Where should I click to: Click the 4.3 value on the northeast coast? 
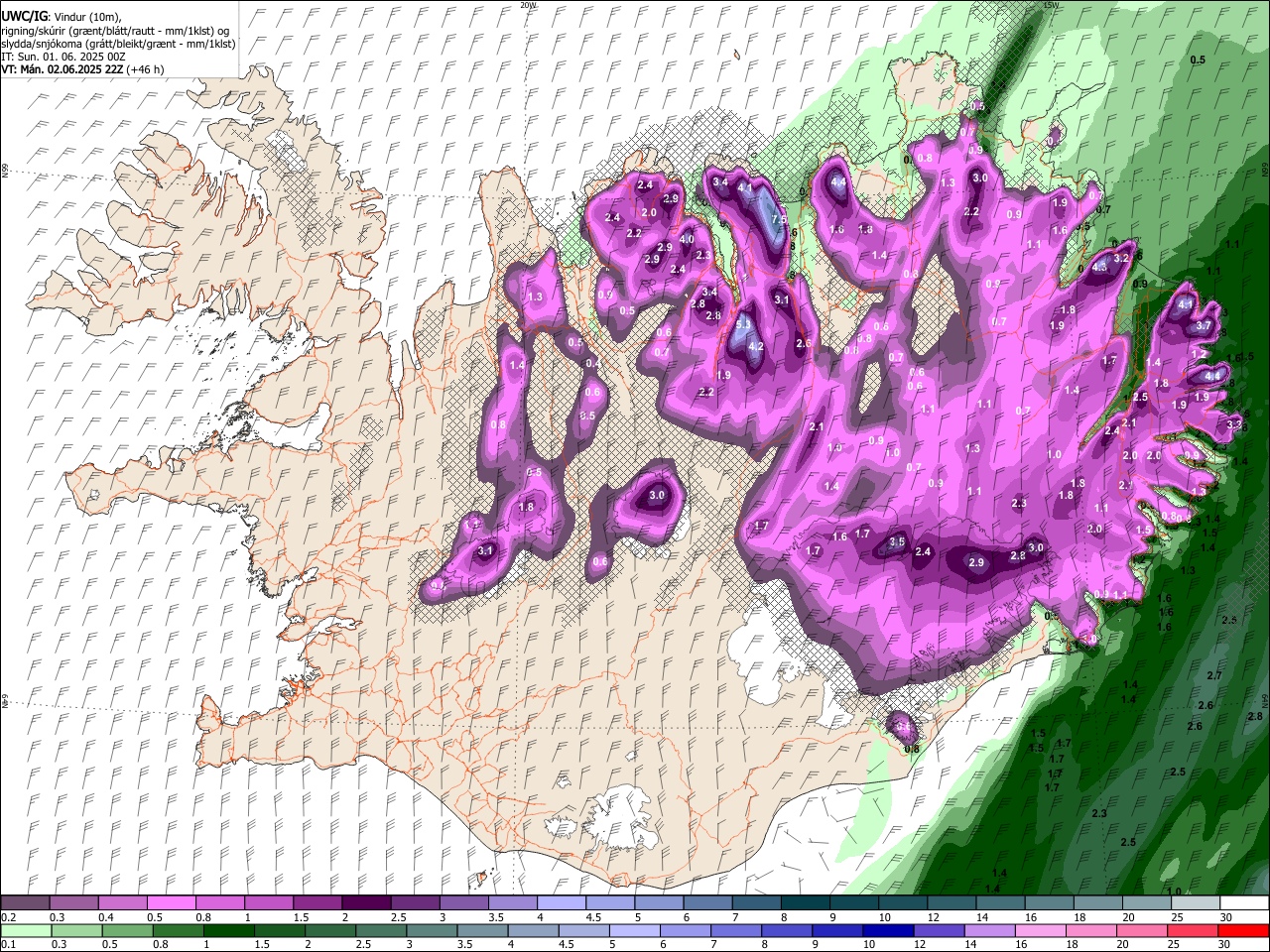click(x=1099, y=267)
